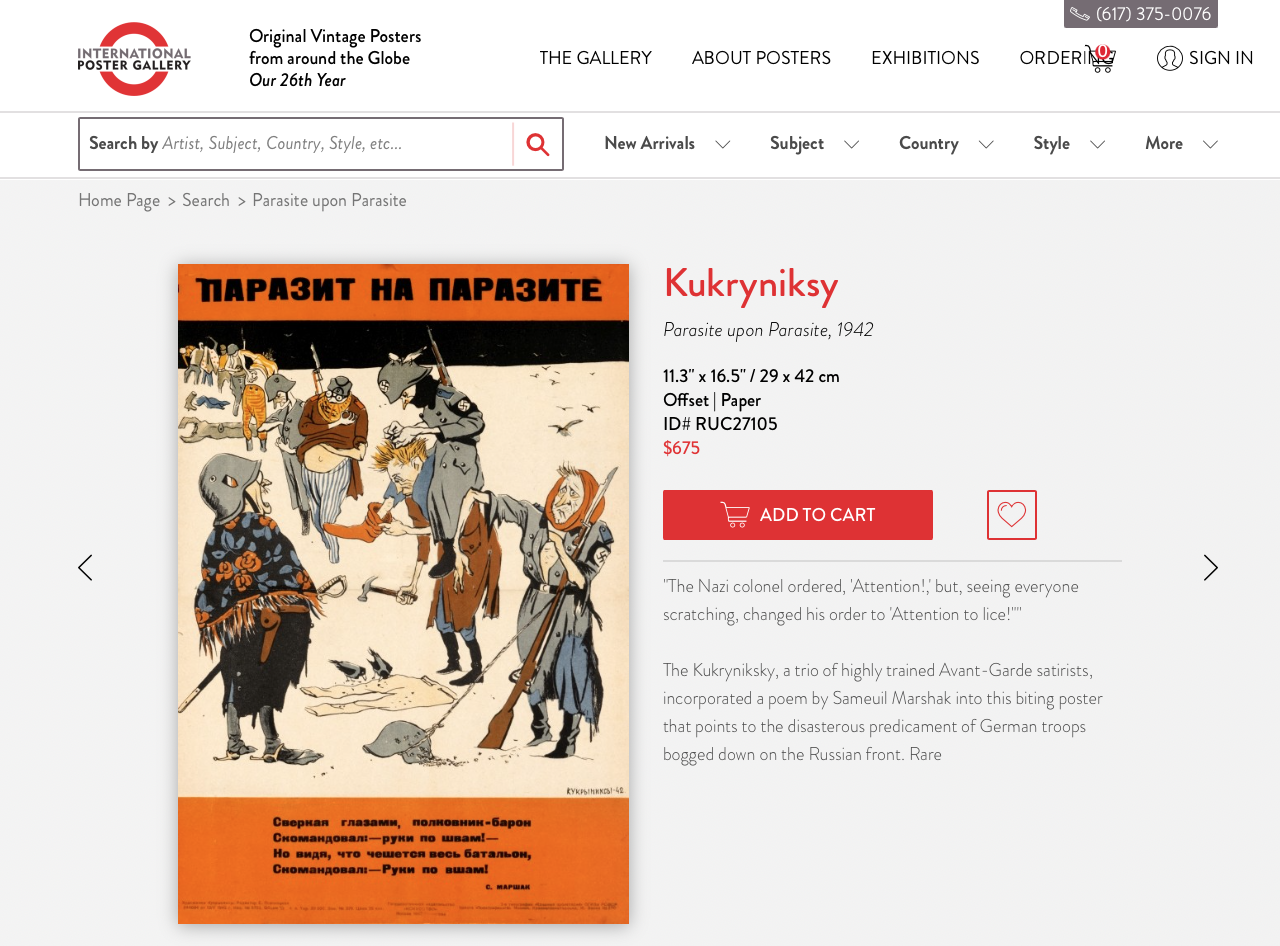This screenshot has height=946, width=1280.
Task: Click the Search breadcrumb link
Action: click(x=206, y=200)
